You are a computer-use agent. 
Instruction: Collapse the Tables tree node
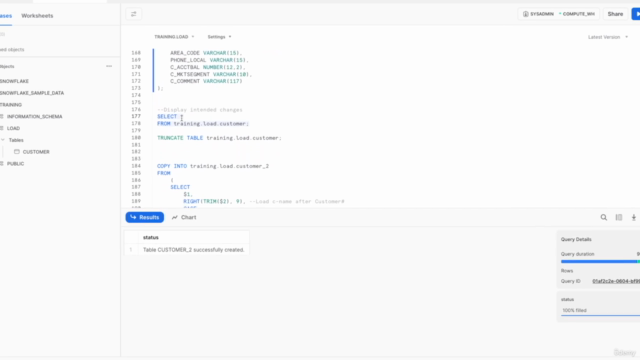[x=3, y=140]
